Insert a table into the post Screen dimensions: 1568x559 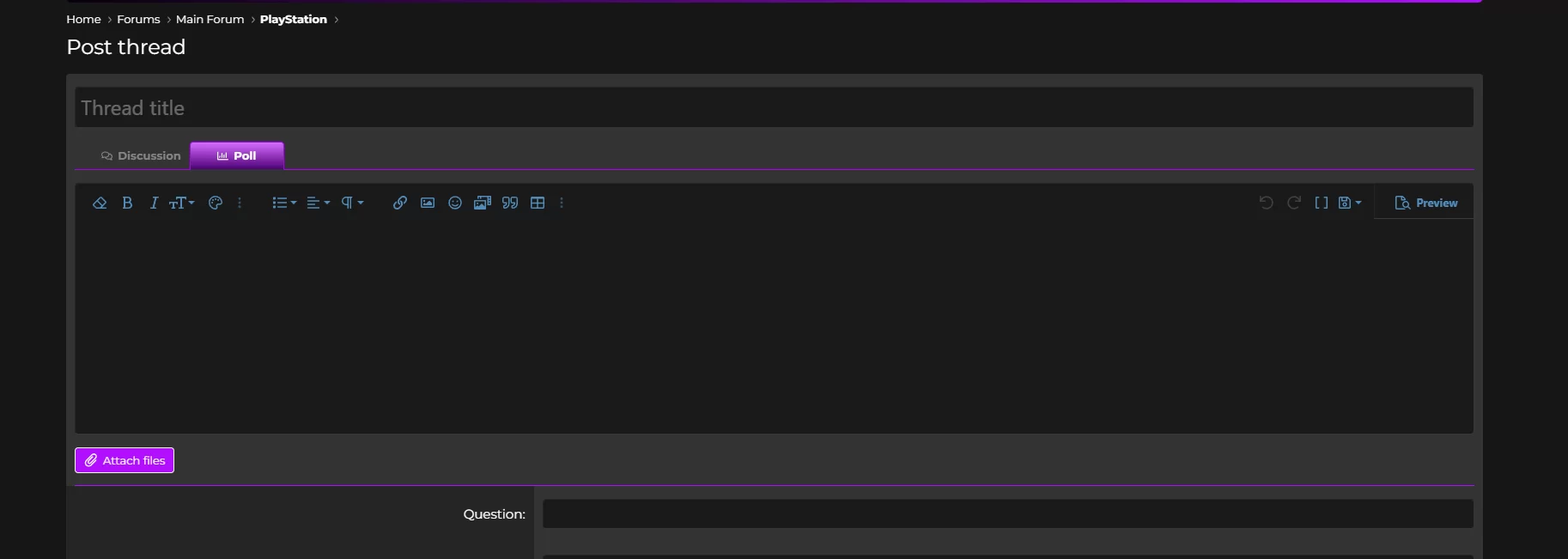tap(538, 203)
